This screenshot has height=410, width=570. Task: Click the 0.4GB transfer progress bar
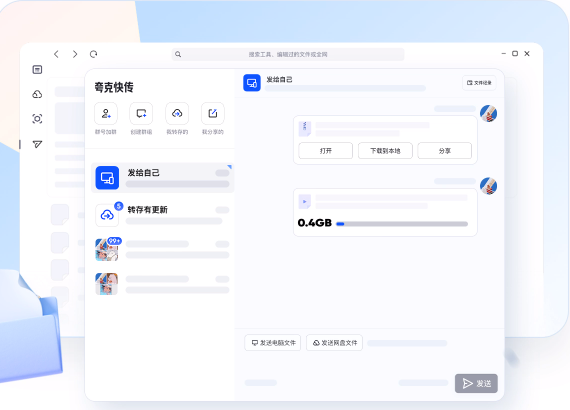[x=402, y=224]
